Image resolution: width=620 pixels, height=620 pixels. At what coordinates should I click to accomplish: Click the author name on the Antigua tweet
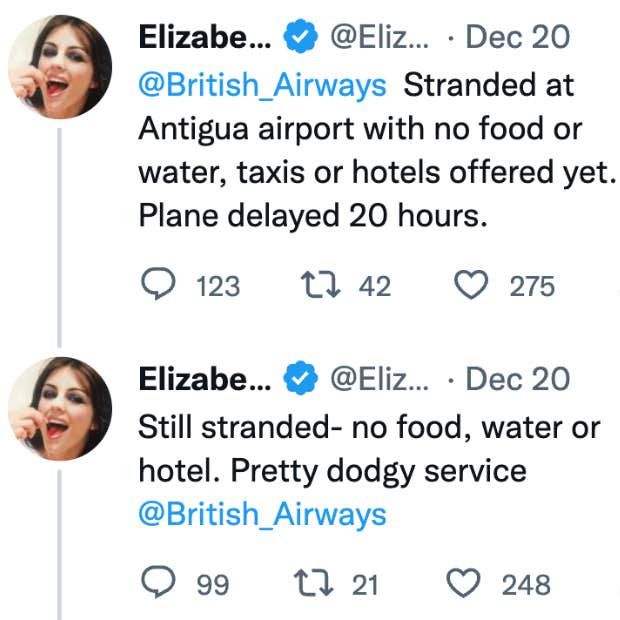pyautogui.click(x=204, y=39)
